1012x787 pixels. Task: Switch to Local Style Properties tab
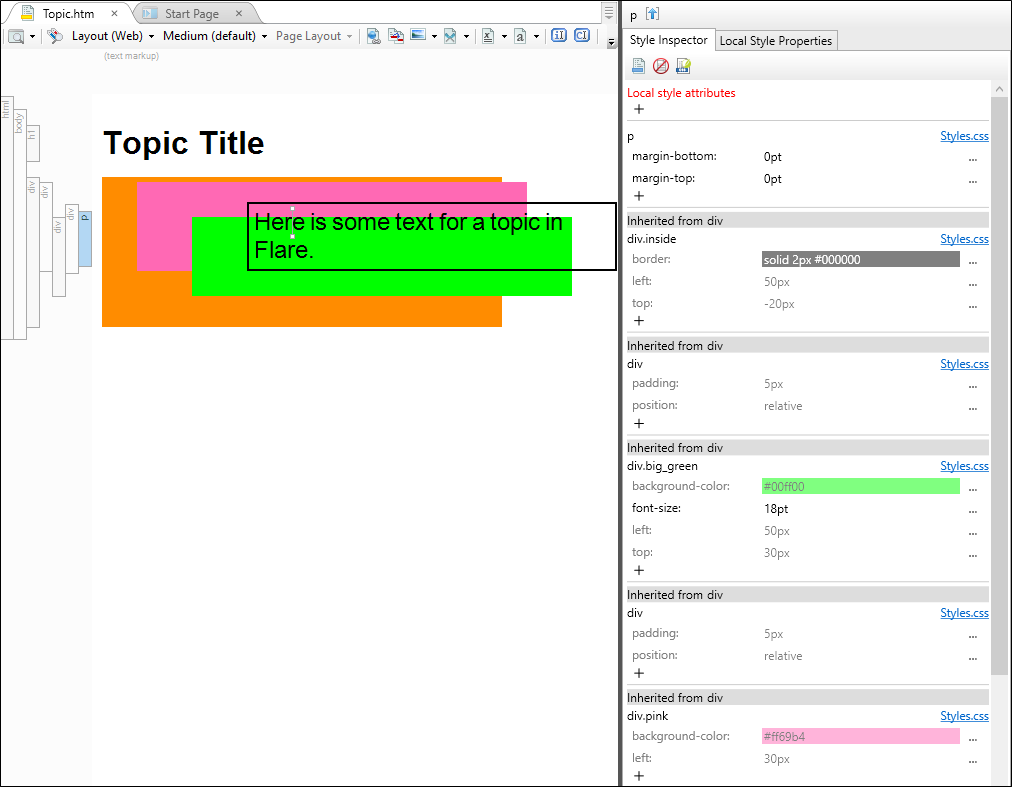(x=776, y=41)
